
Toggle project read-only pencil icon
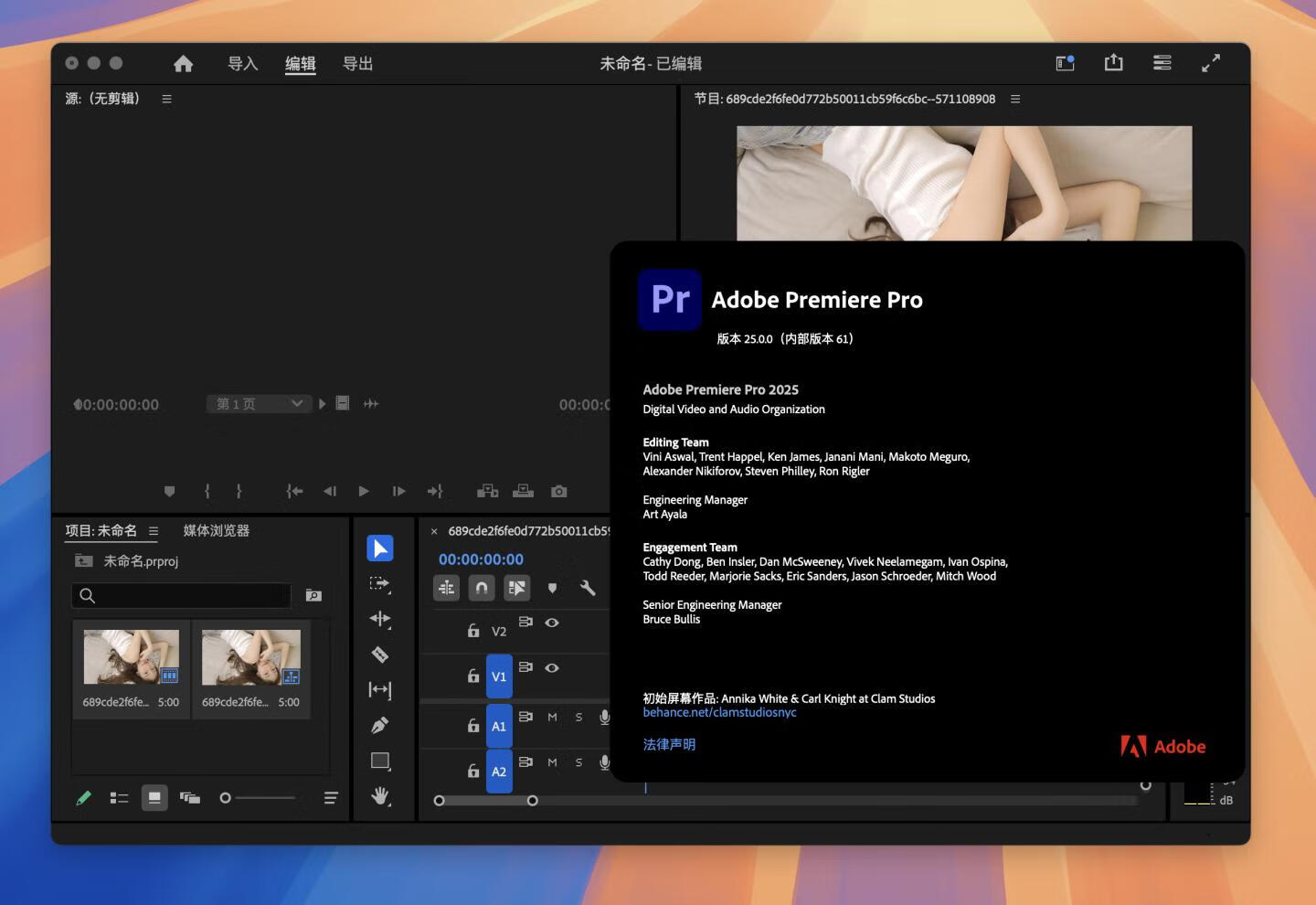[83, 798]
